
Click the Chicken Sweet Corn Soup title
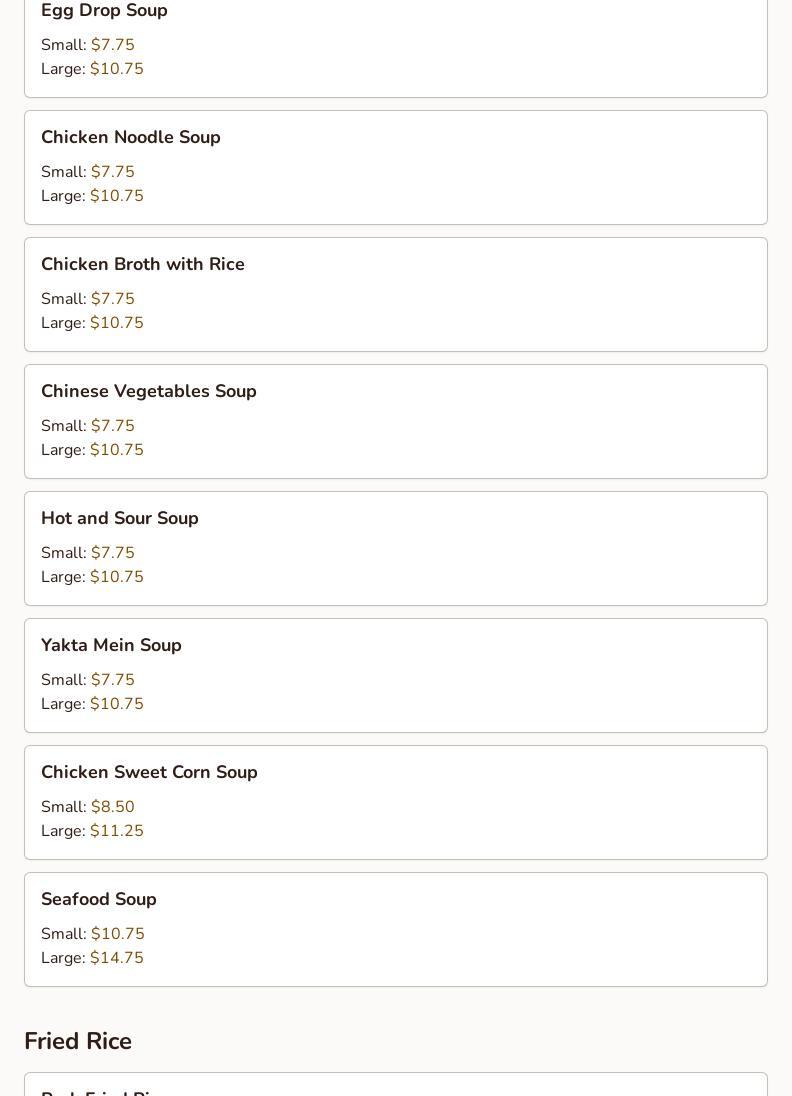pyautogui.click(x=149, y=772)
